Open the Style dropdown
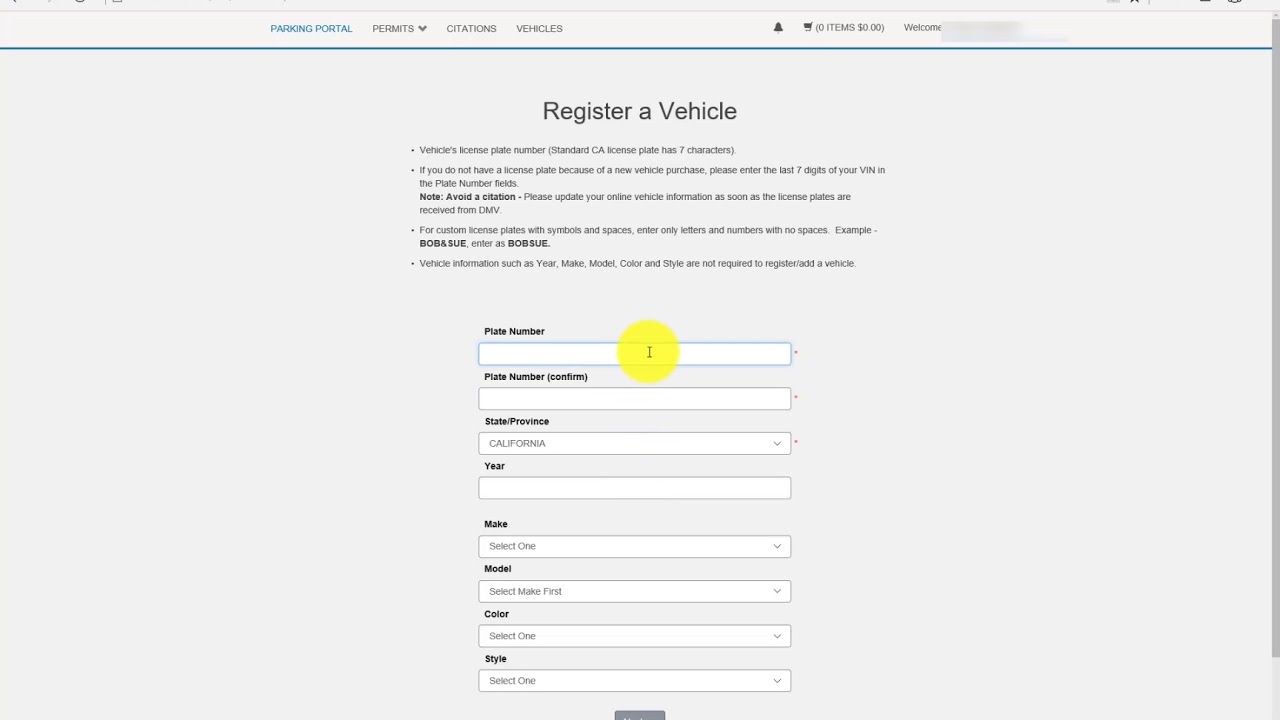Screen dimensions: 1280x720 coord(634,681)
